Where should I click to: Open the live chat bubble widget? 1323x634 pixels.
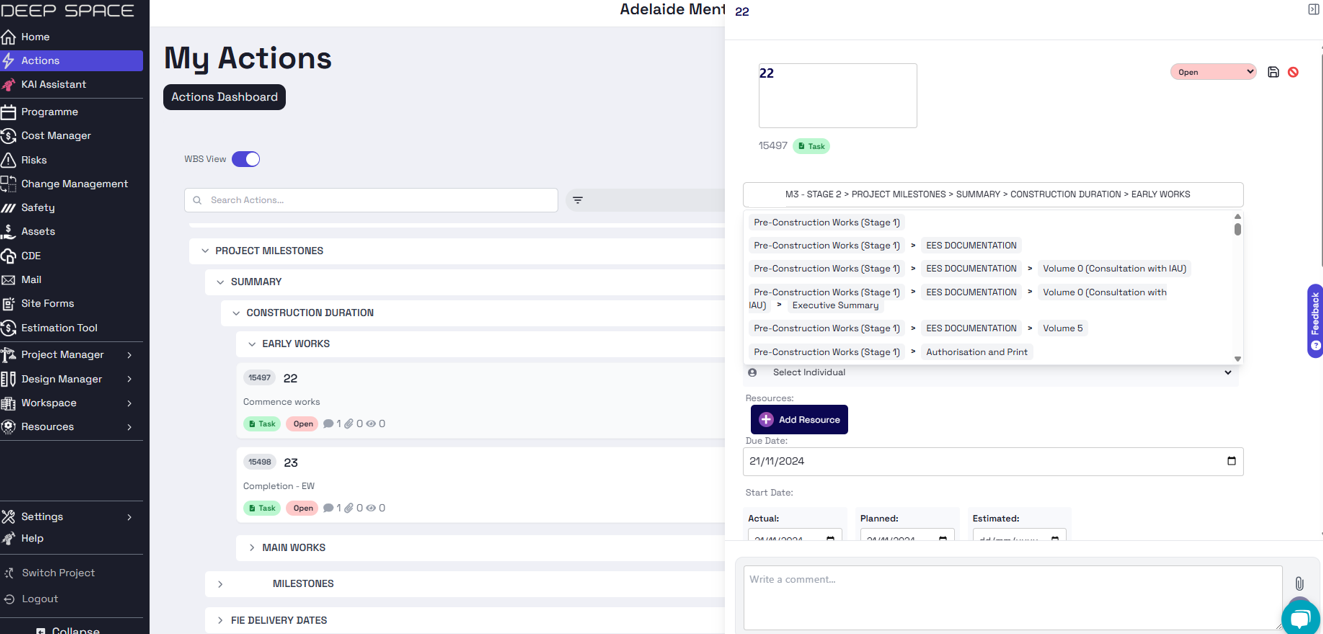1300,618
